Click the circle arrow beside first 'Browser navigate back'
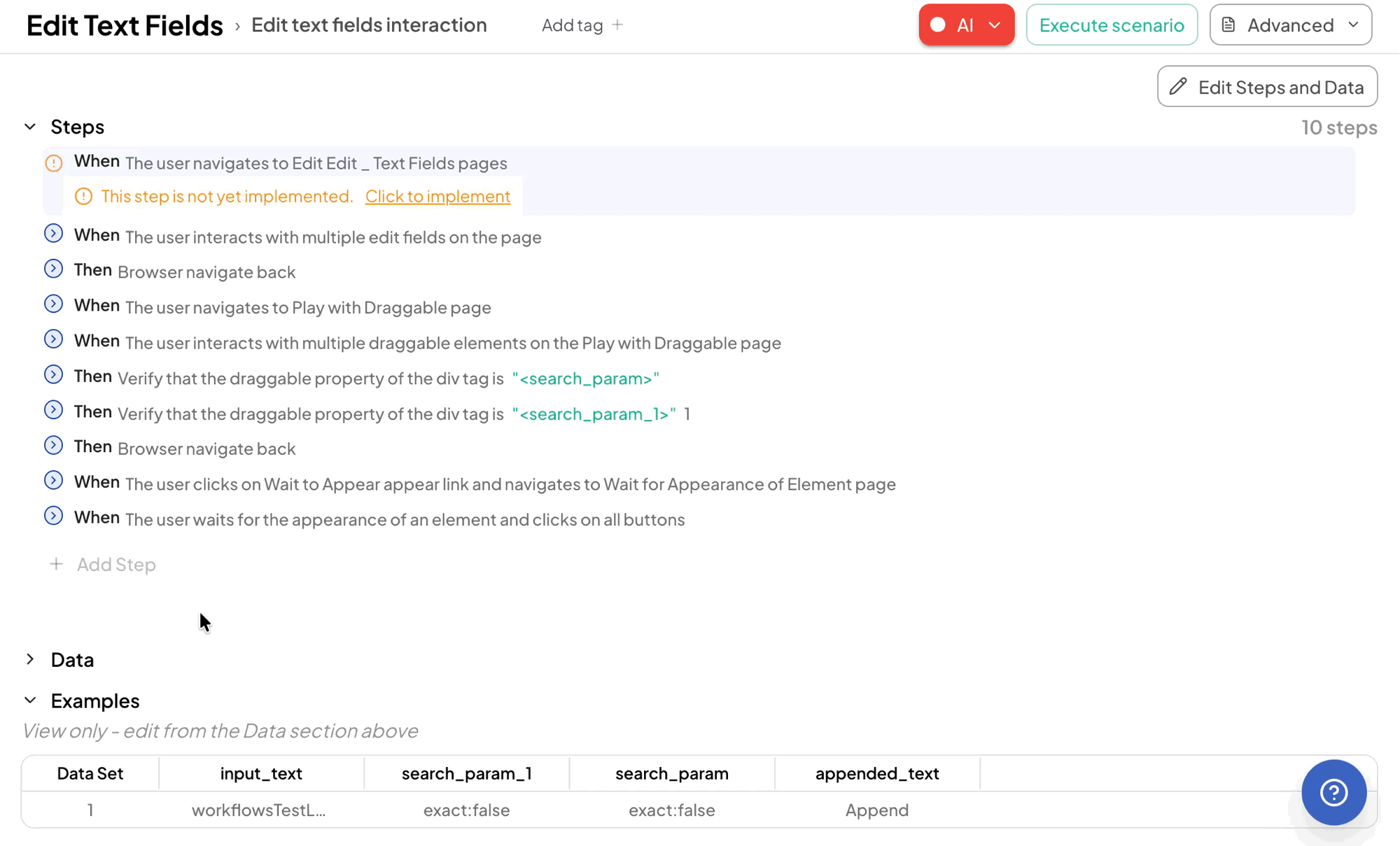 coord(53,269)
